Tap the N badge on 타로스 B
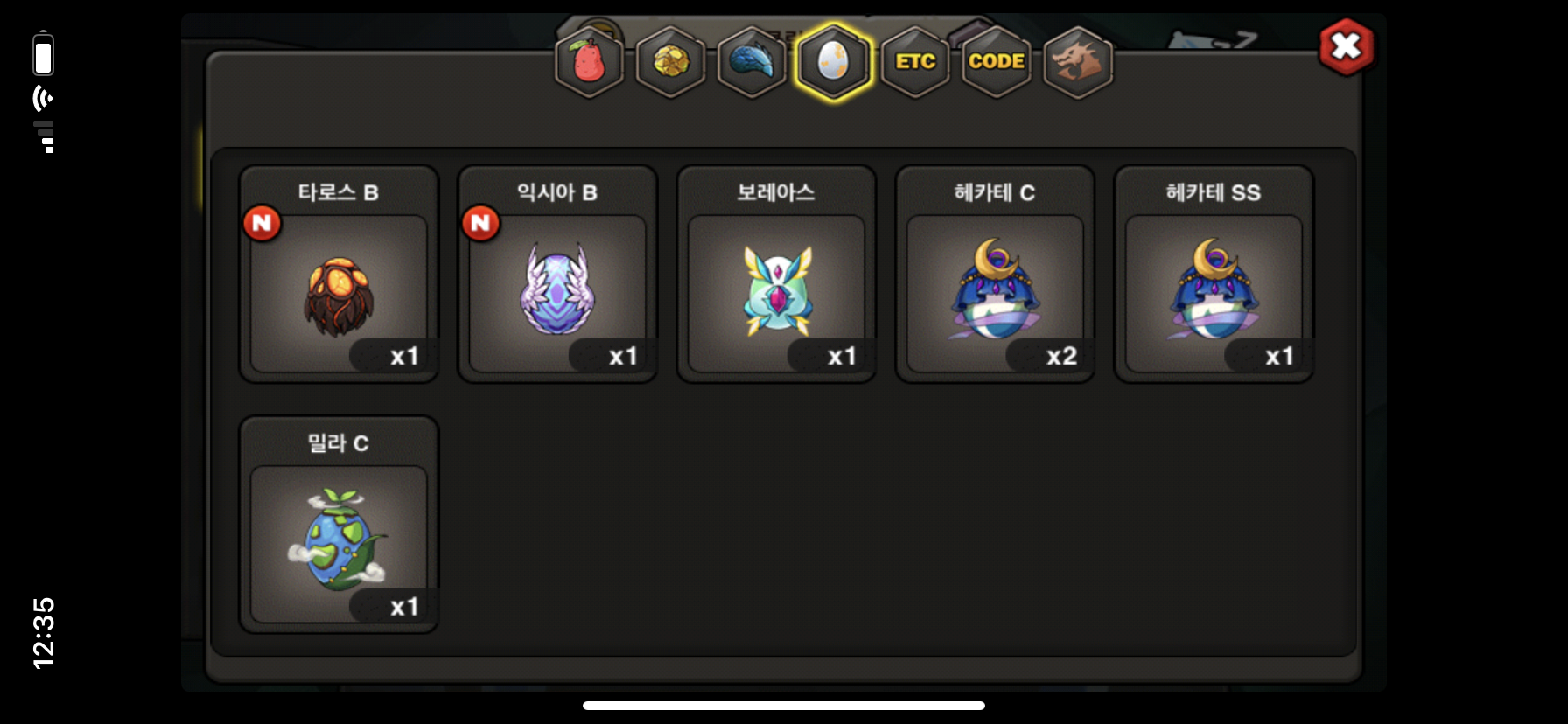1568x724 pixels. (x=262, y=223)
